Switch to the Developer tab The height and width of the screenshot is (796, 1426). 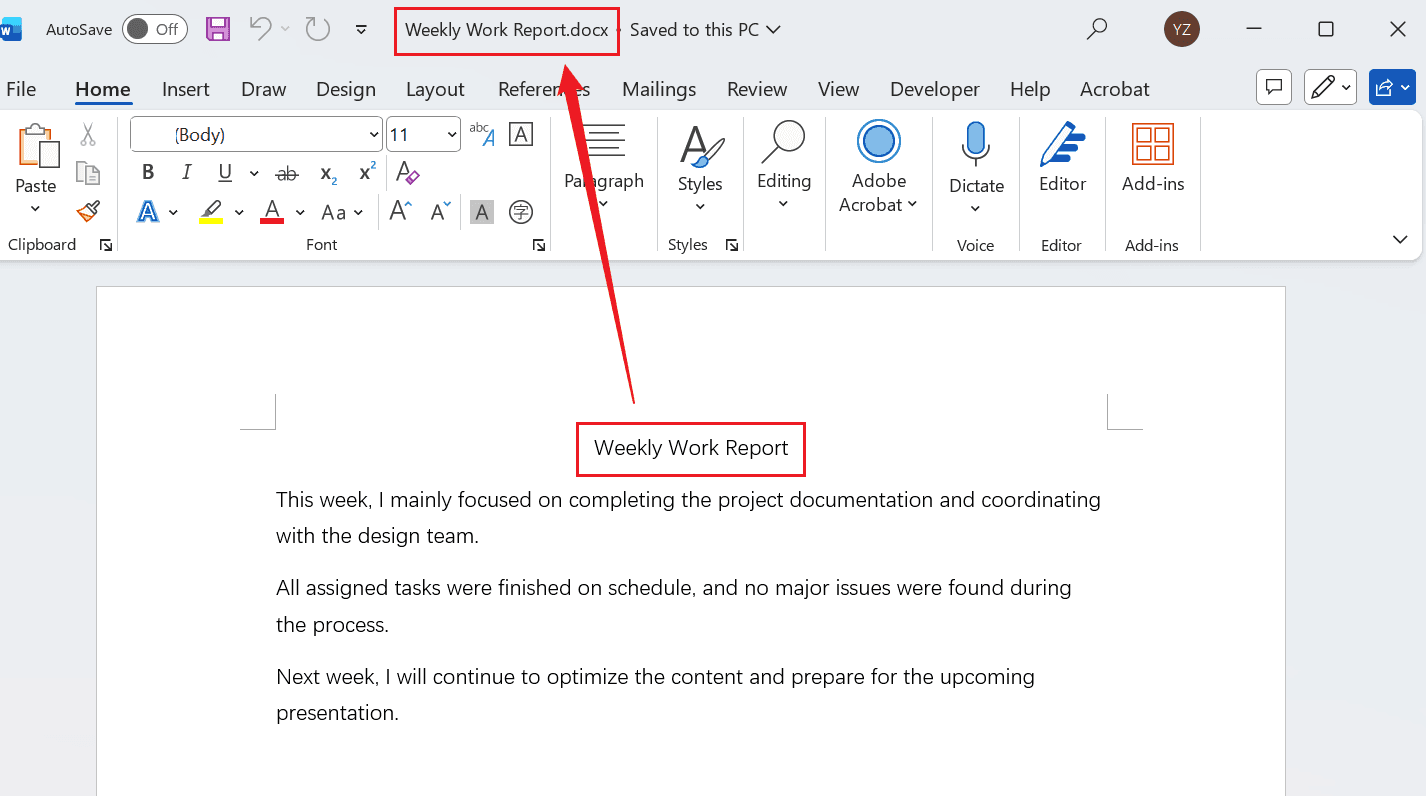[x=934, y=89]
